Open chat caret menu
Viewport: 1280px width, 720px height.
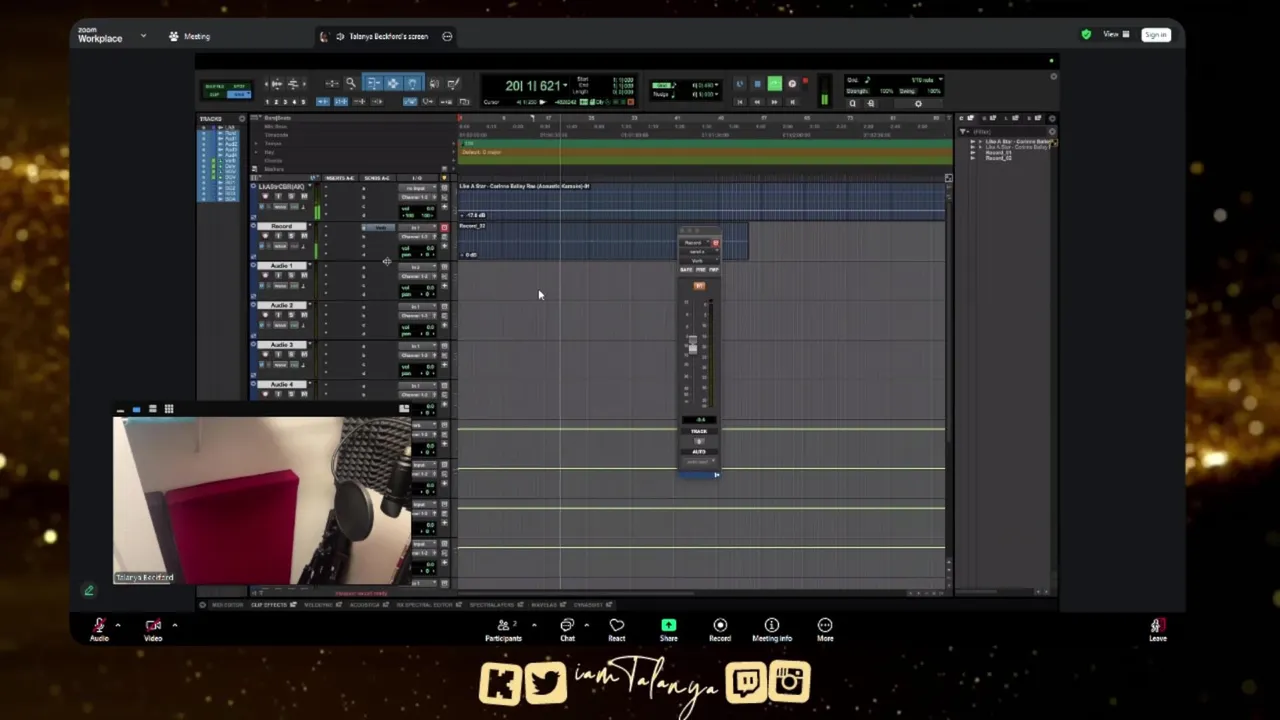(x=586, y=626)
